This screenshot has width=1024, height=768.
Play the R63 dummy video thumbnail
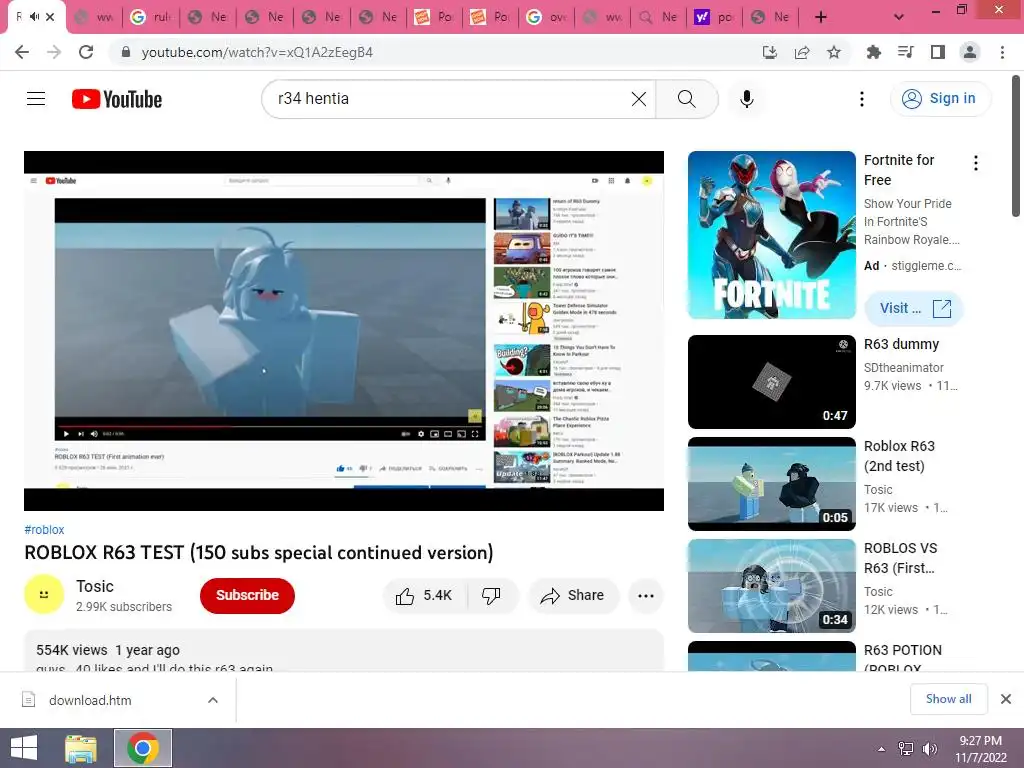(771, 382)
